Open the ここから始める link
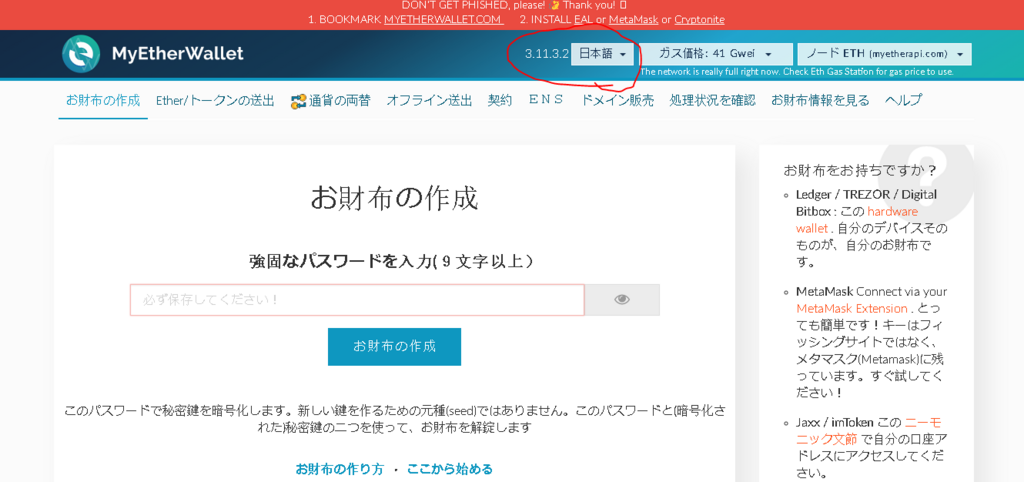This screenshot has width=1024, height=482. (449, 469)
